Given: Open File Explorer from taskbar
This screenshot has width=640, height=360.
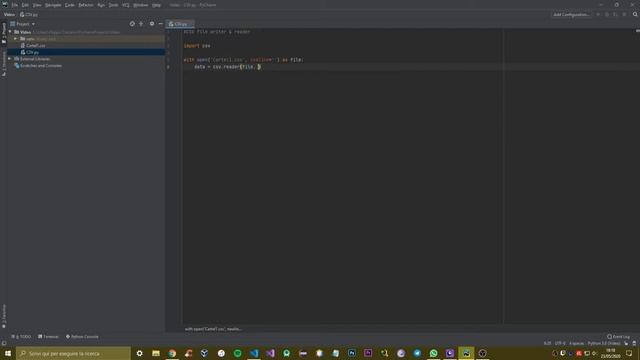Looking at the screenshot, I should click(156, 353).
